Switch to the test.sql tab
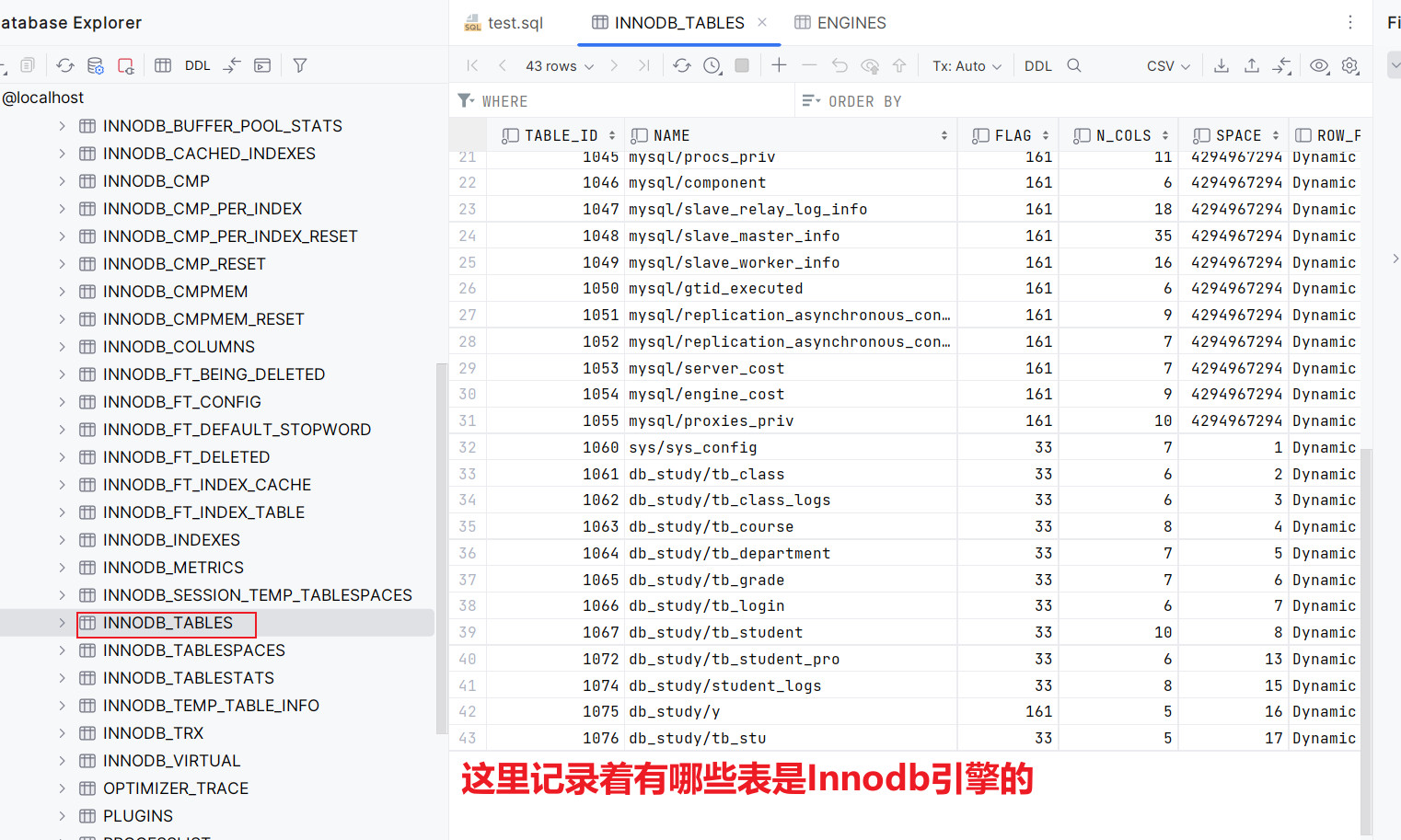Viewport: 1401px width, 840px height. point(504,23)
